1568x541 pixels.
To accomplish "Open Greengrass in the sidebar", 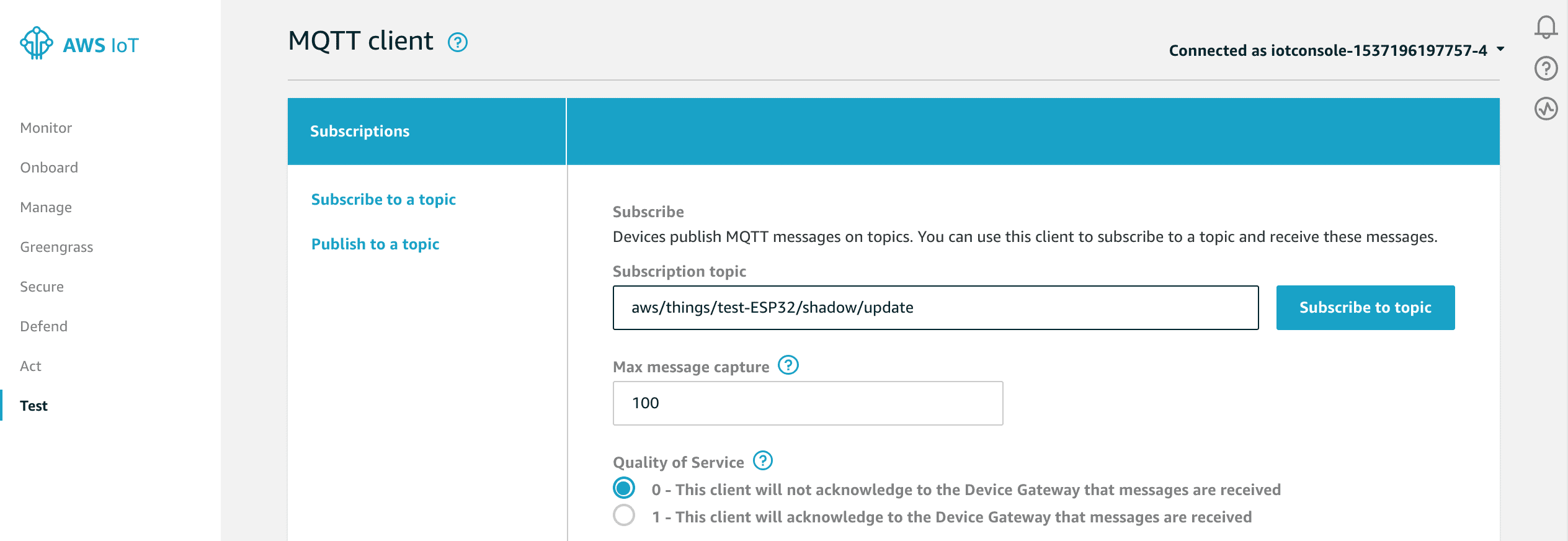I will (x=56, y=247).
